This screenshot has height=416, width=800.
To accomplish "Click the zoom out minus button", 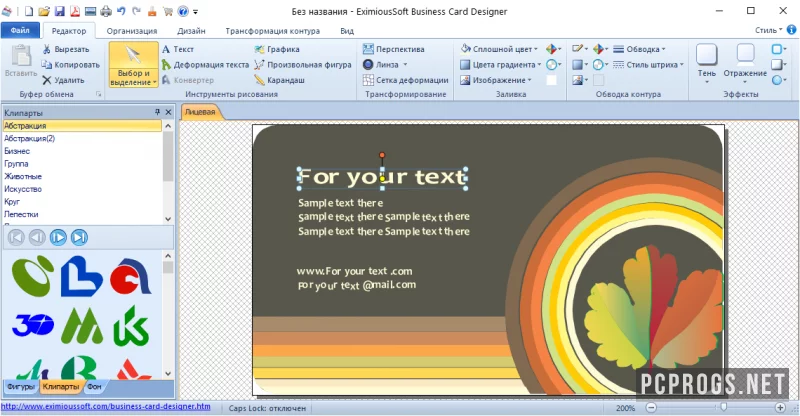I will click(651, 407).
